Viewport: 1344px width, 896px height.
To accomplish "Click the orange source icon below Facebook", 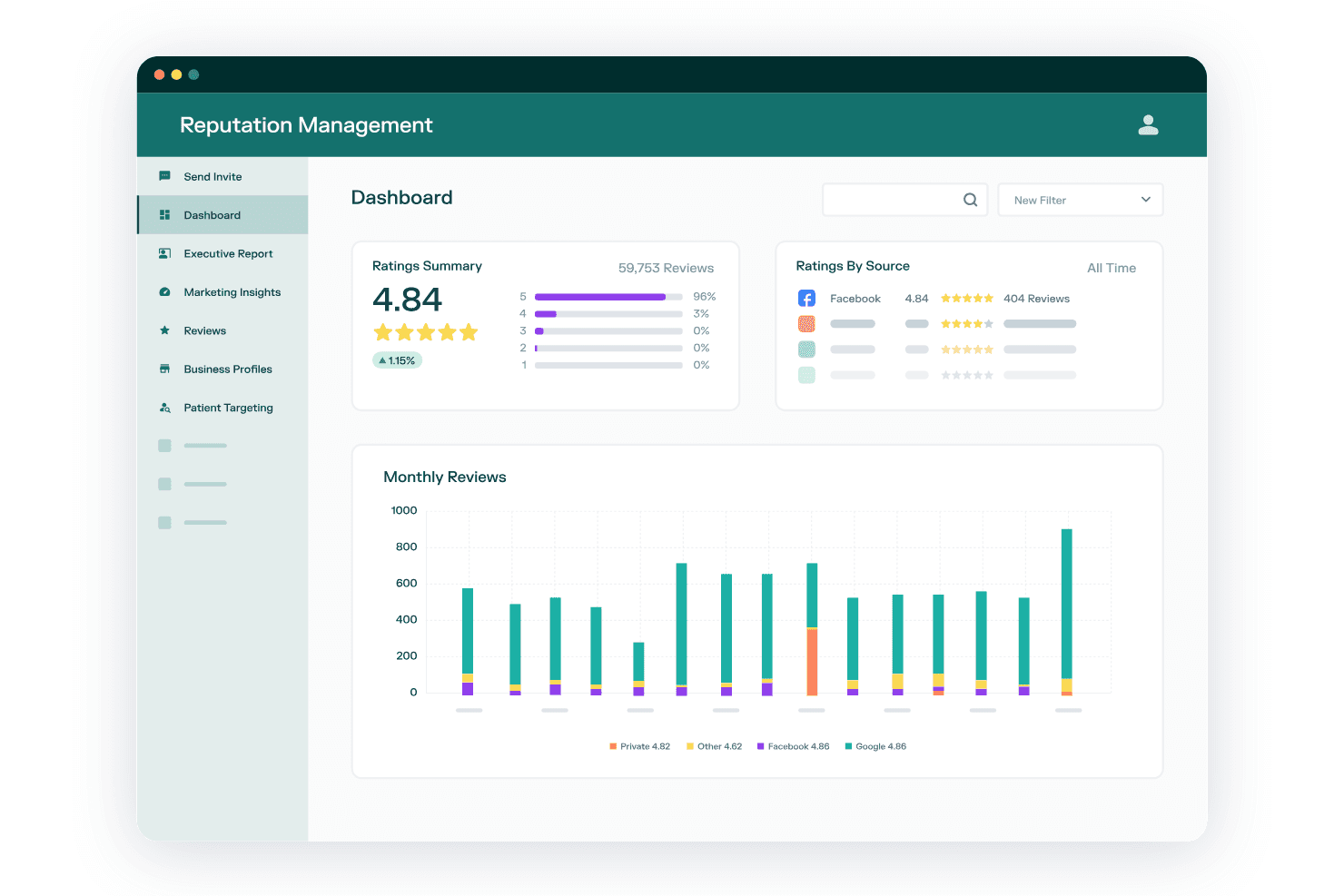I will pos(806,324).
